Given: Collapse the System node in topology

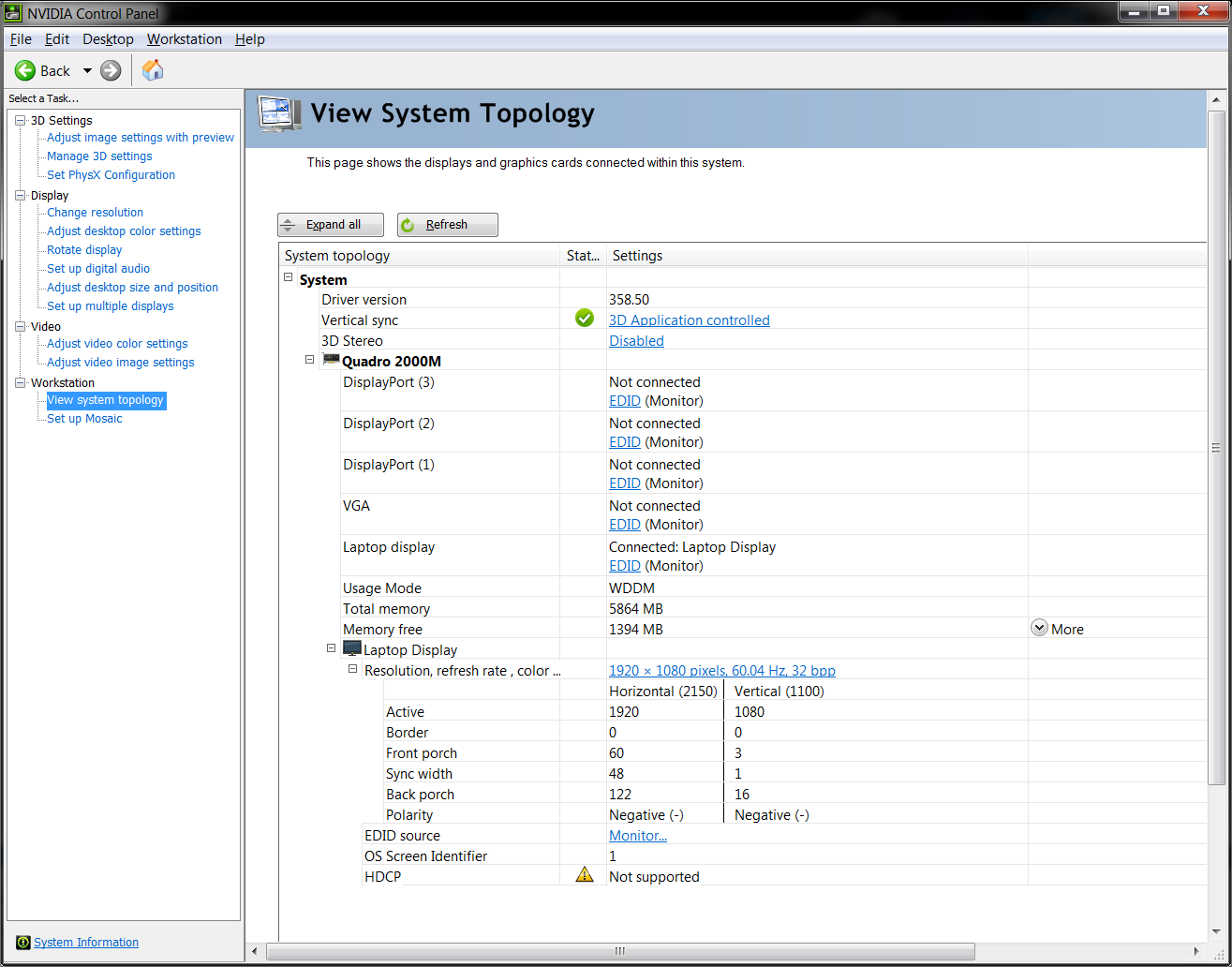Looking at the screenshot, I should pyautogui.click(x=289, y=277).
